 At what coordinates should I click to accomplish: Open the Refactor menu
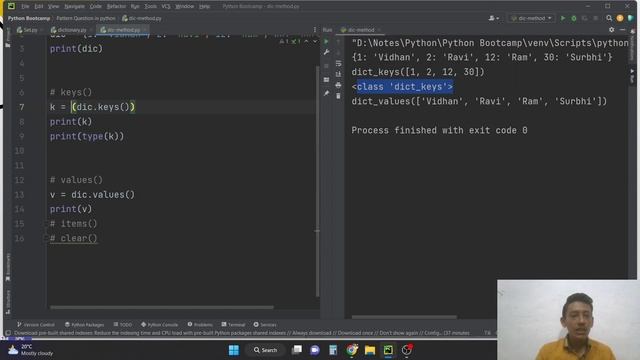[116, 7]
